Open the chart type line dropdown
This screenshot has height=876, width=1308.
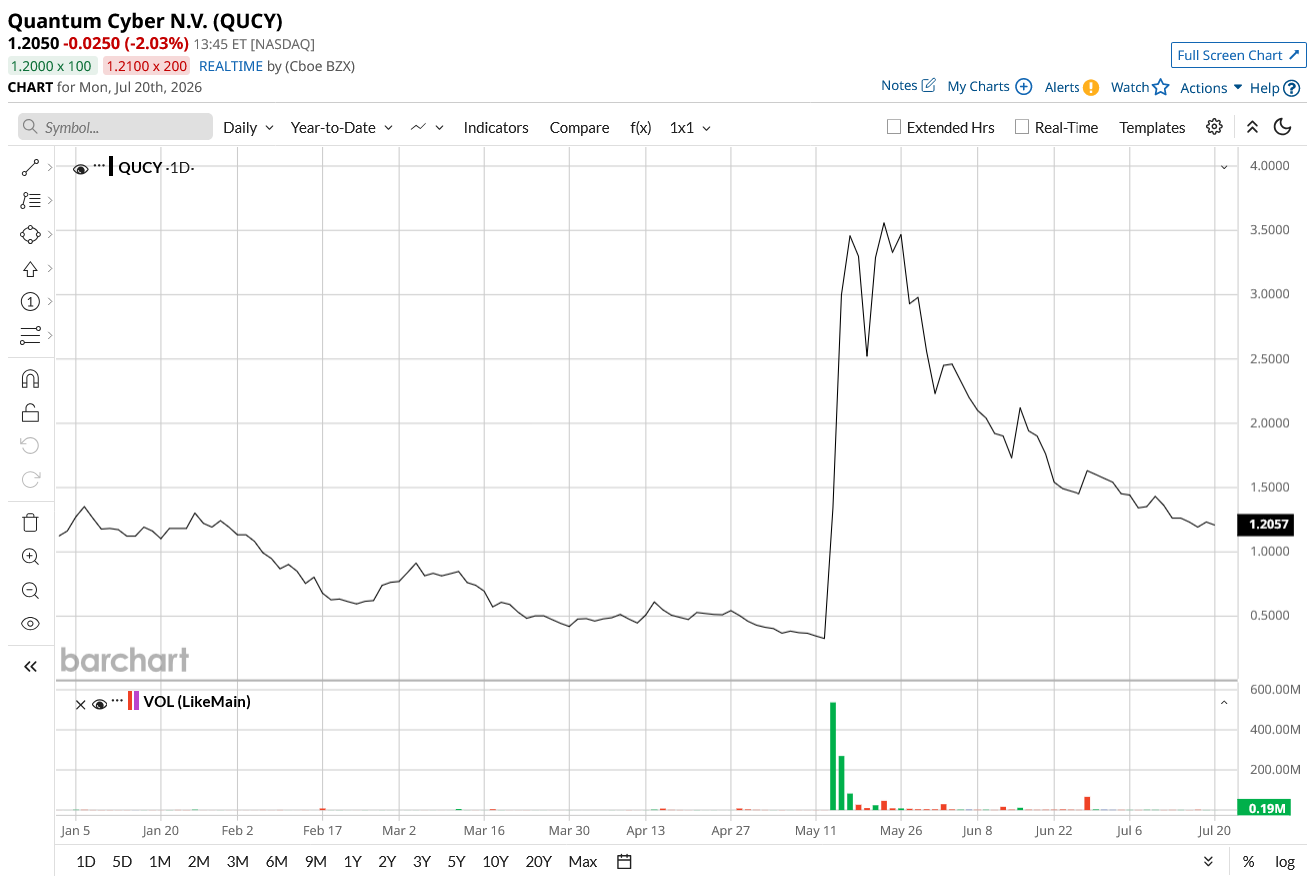[427, 127]
